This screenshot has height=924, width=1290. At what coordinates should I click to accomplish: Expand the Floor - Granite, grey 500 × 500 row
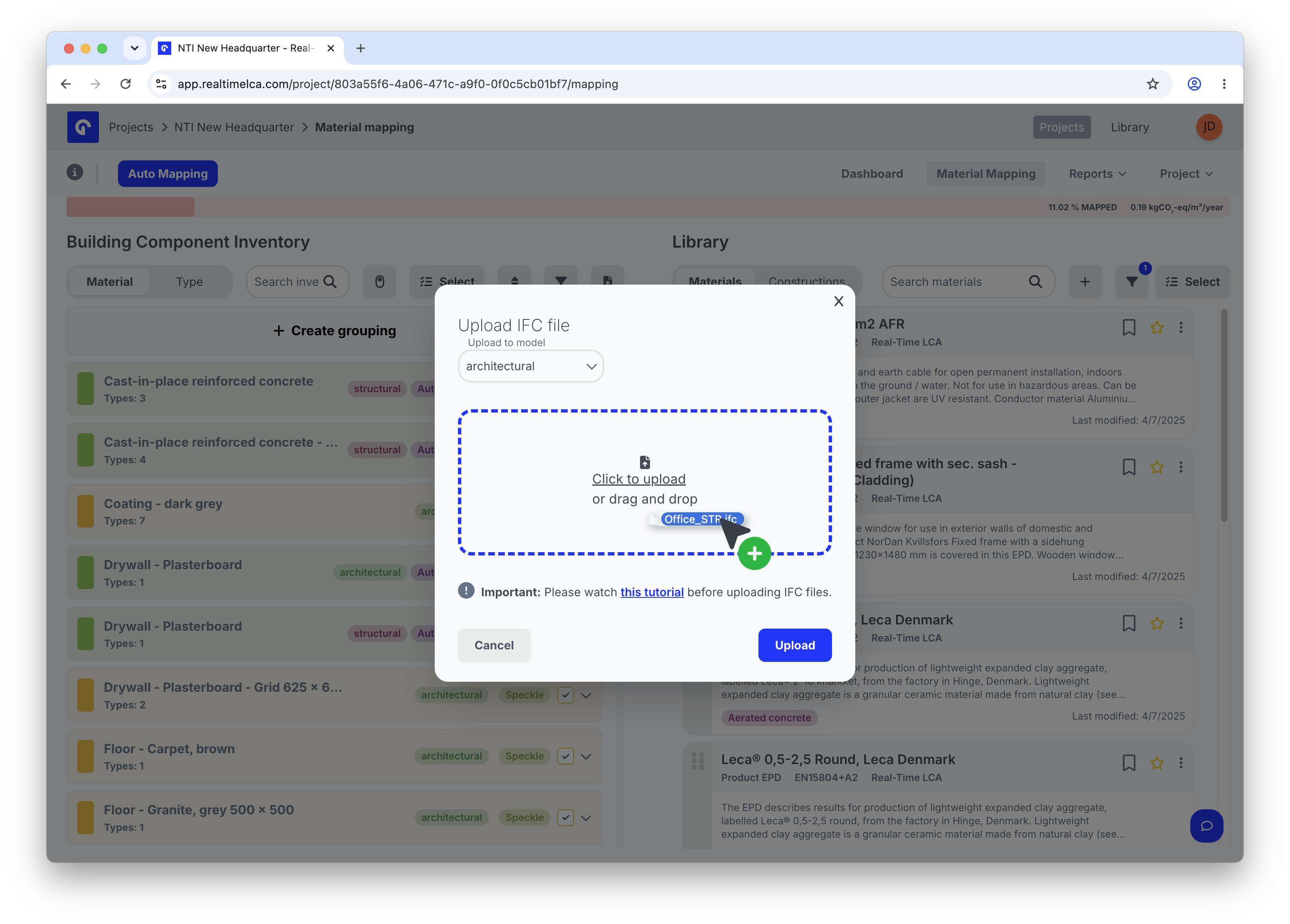586,818
